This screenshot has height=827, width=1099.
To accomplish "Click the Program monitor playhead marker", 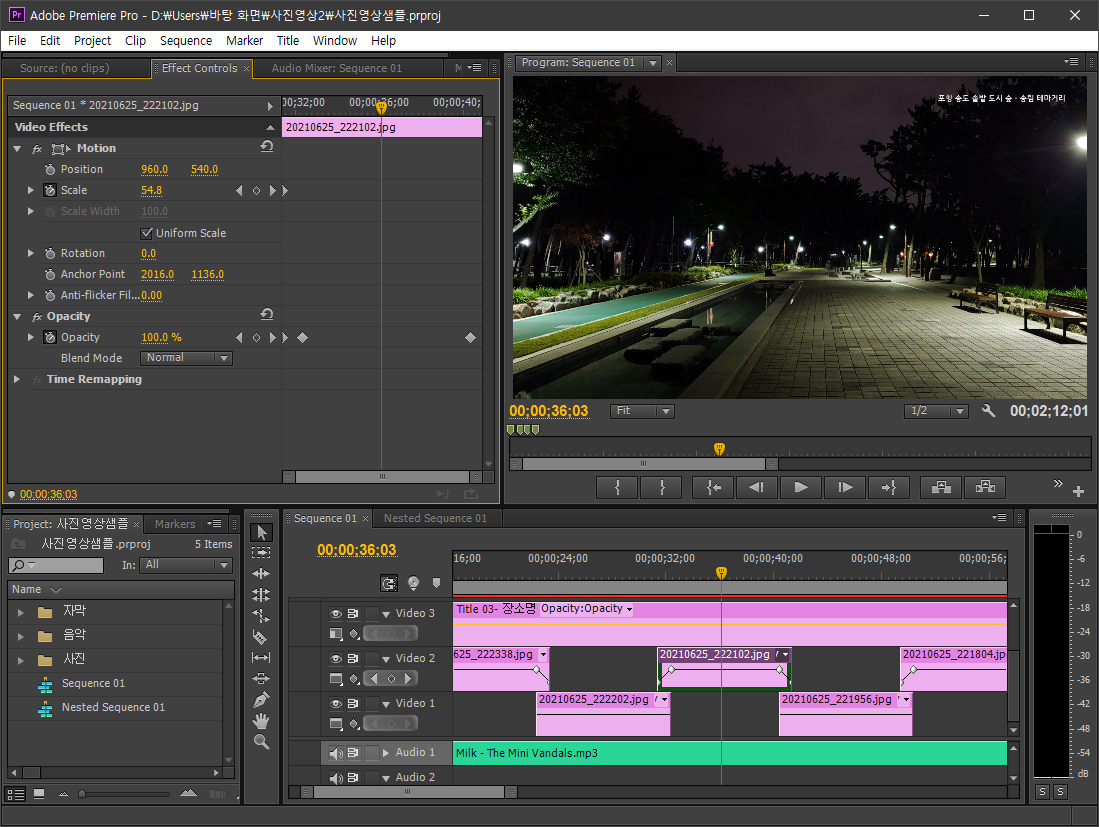I will [718, 449].
